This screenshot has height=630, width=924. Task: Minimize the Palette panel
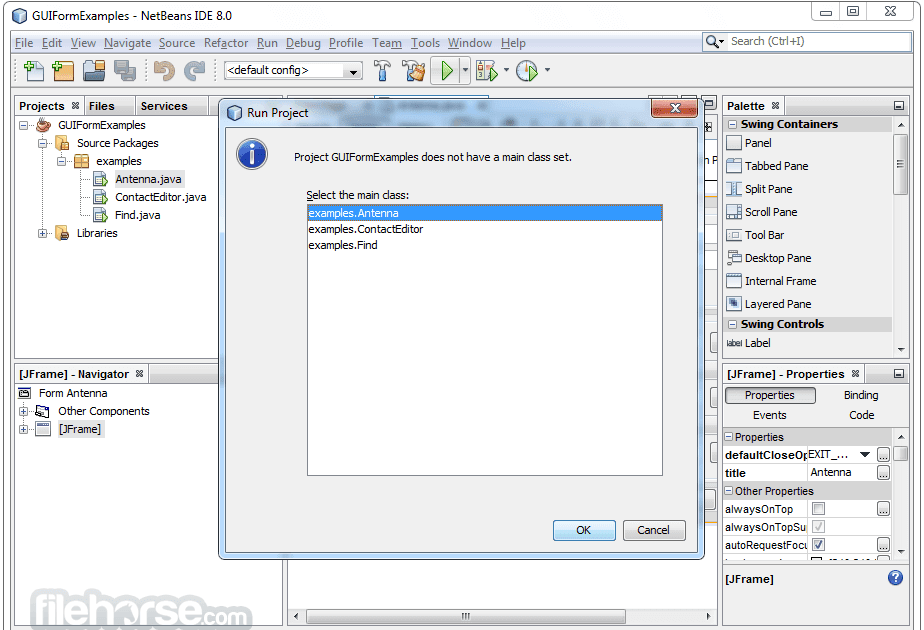tap(899, 106)
